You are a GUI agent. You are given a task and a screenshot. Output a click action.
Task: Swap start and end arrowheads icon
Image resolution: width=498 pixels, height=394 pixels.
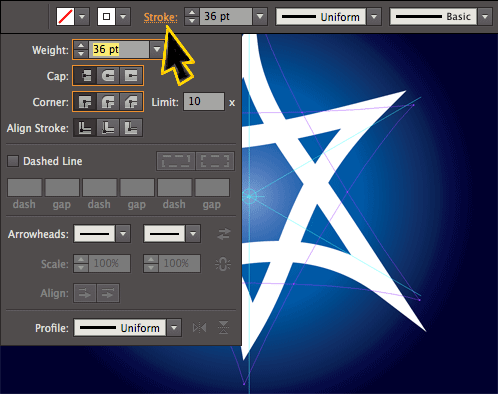click(224, 234)
